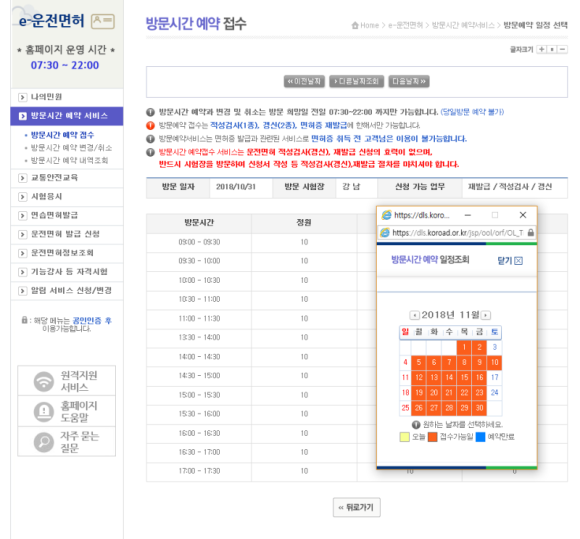Expand 알림 서비스 신청/변경 menu
The image size is (580, 539).
(67, 291)
